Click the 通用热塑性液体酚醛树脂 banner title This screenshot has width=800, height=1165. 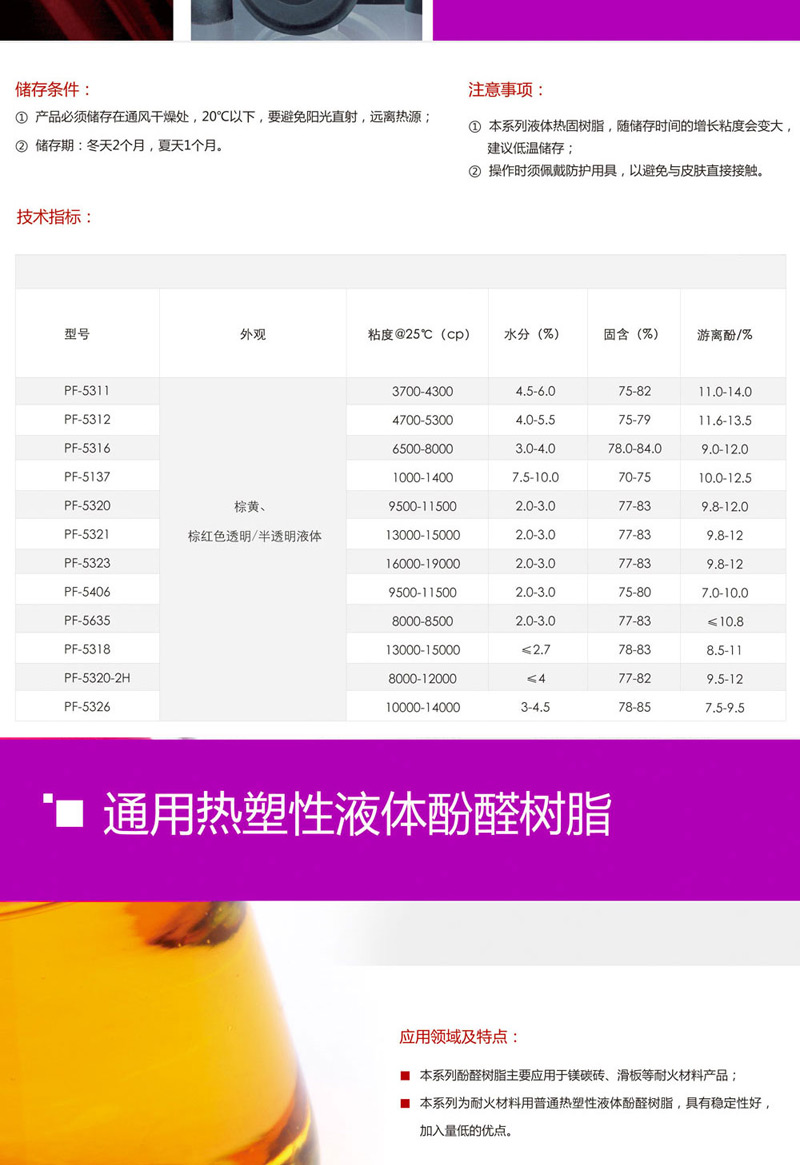pos(356,816)
